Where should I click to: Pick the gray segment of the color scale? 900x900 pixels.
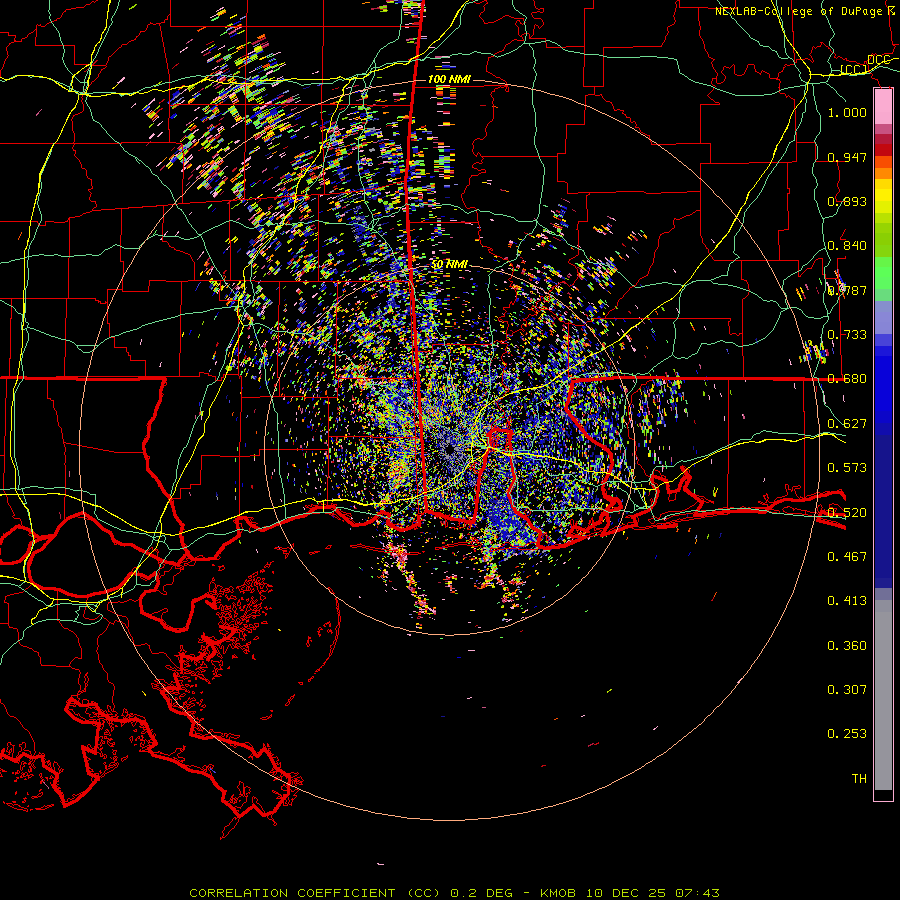(x=883, y=695)
